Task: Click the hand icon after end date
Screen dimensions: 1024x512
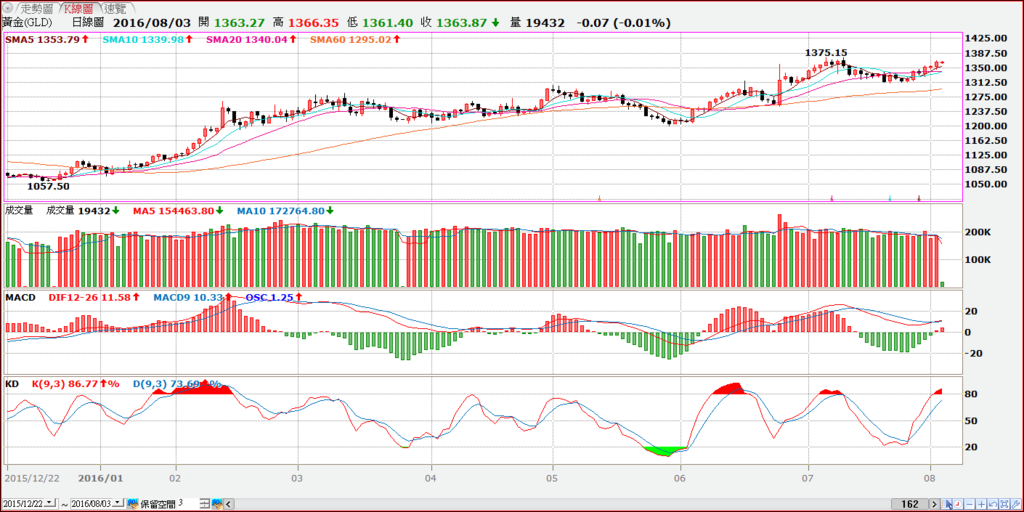Action: [x=133, y=504]
